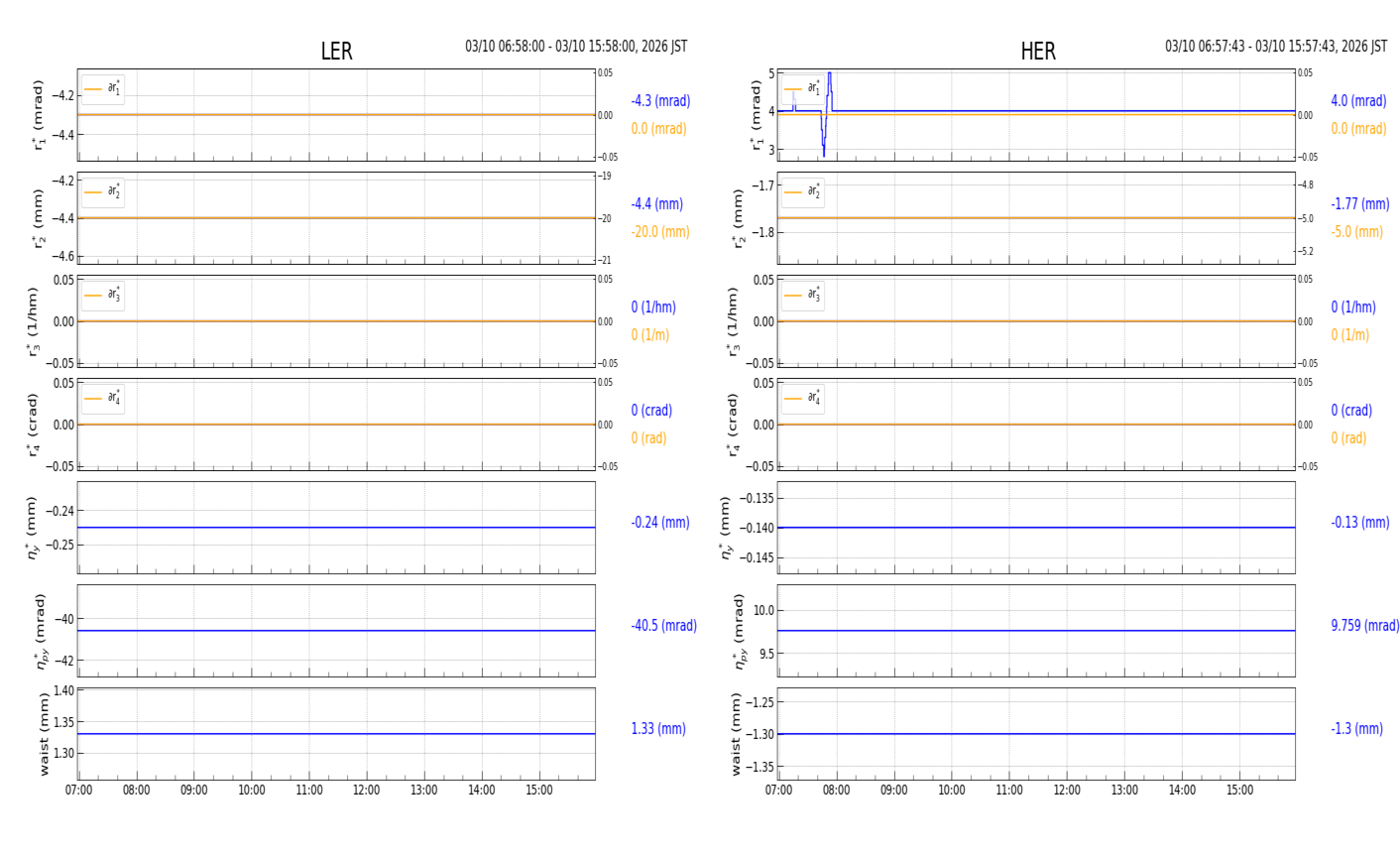Viewport: 1400px width, 857px height.
Task: Click the blue line in the LER ηy* plot
Action: point(336,528)
